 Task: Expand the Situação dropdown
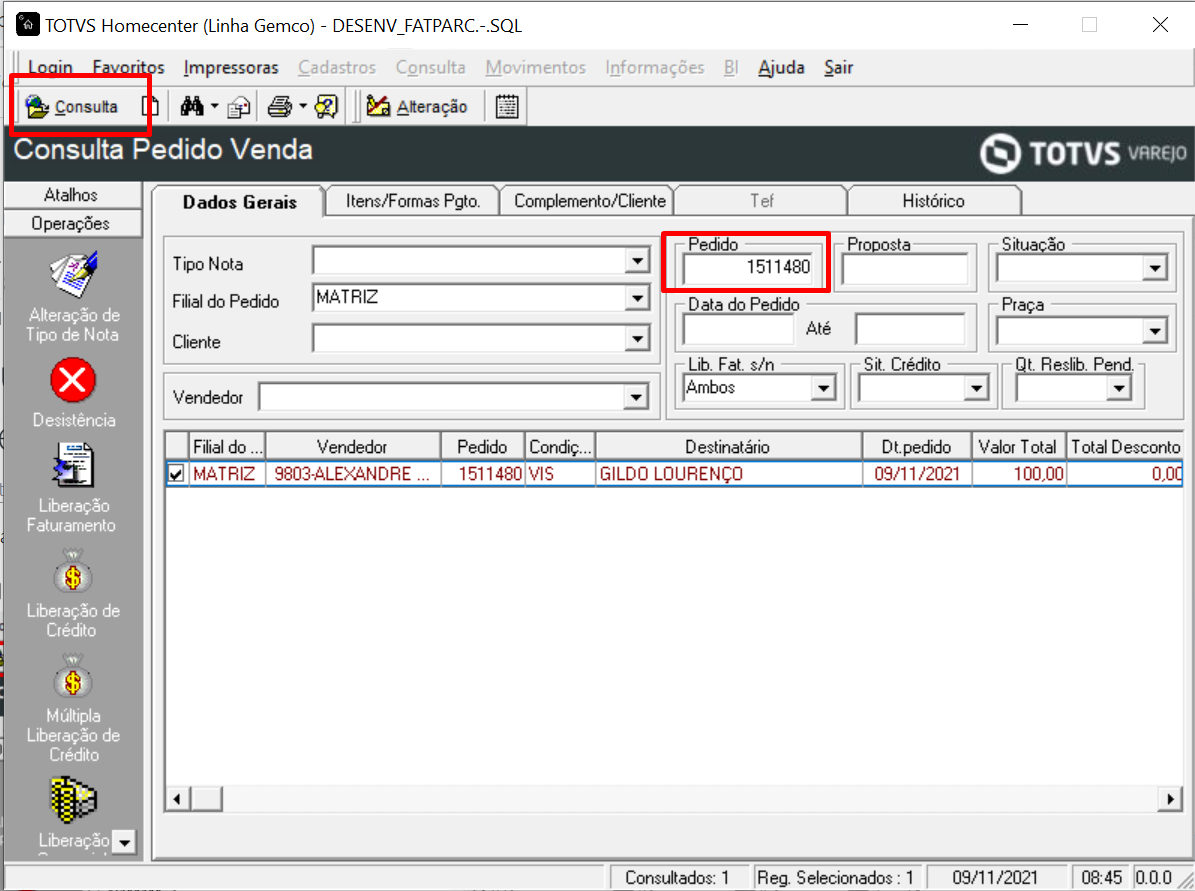point(1155,268)
